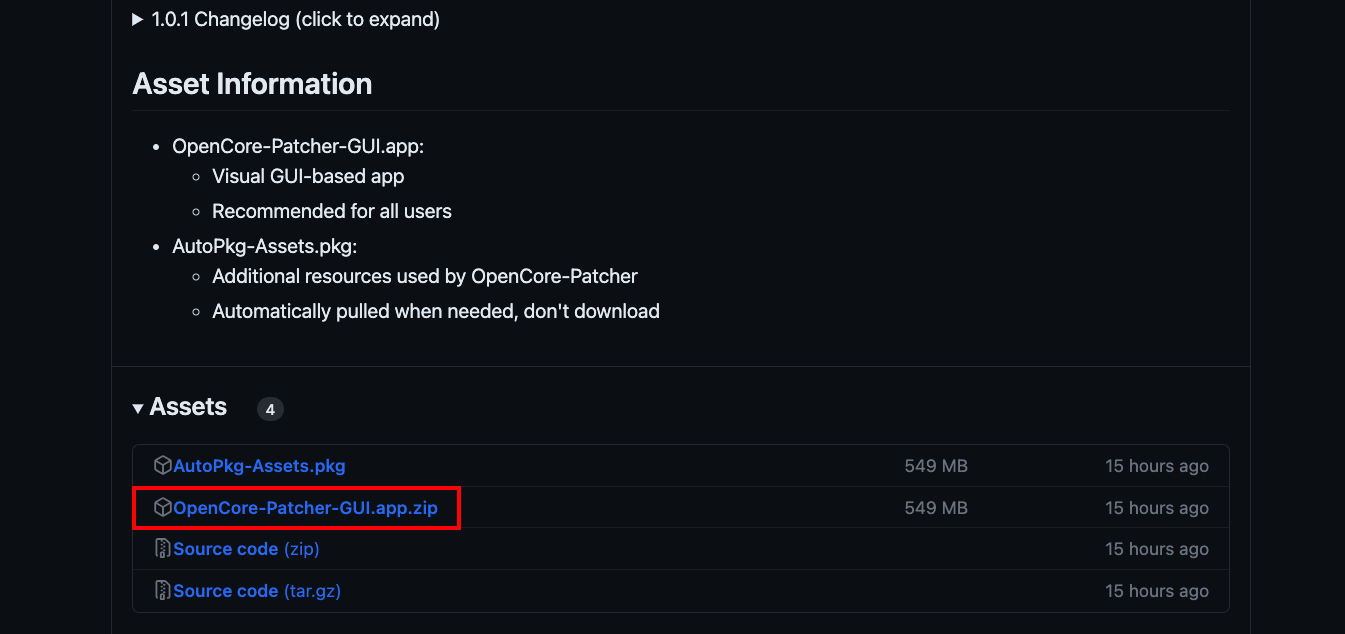
Task: Click the timestamp on the Source code (zip) row
Action: pyautogui.click(x=1156, y=549)
